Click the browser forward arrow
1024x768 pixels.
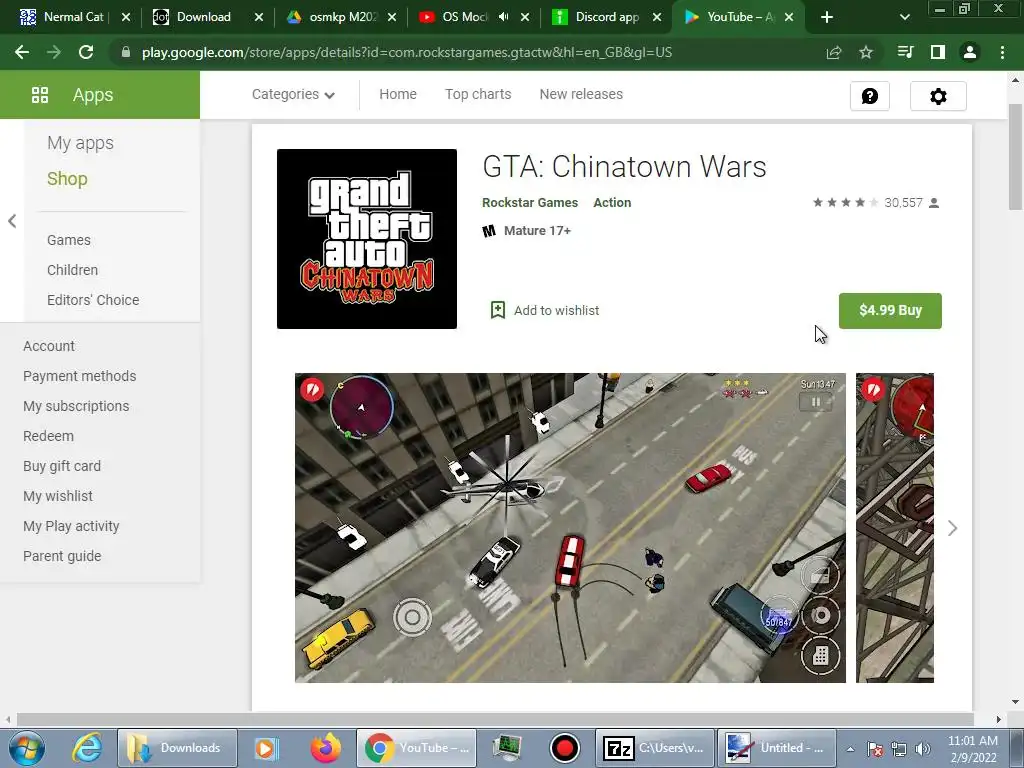[54, 52]
